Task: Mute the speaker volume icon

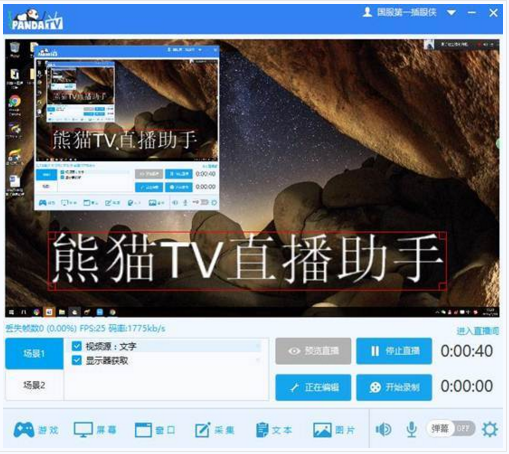Action: pyautogui.click(x=384, y=430)
